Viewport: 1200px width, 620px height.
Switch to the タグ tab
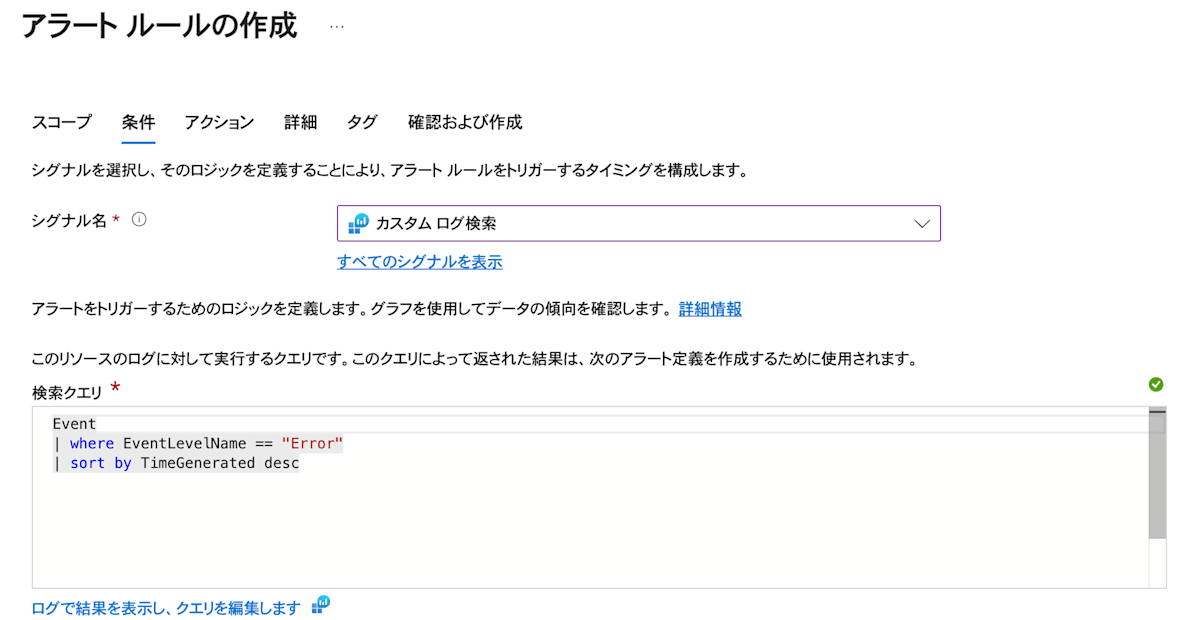point(362,122)
